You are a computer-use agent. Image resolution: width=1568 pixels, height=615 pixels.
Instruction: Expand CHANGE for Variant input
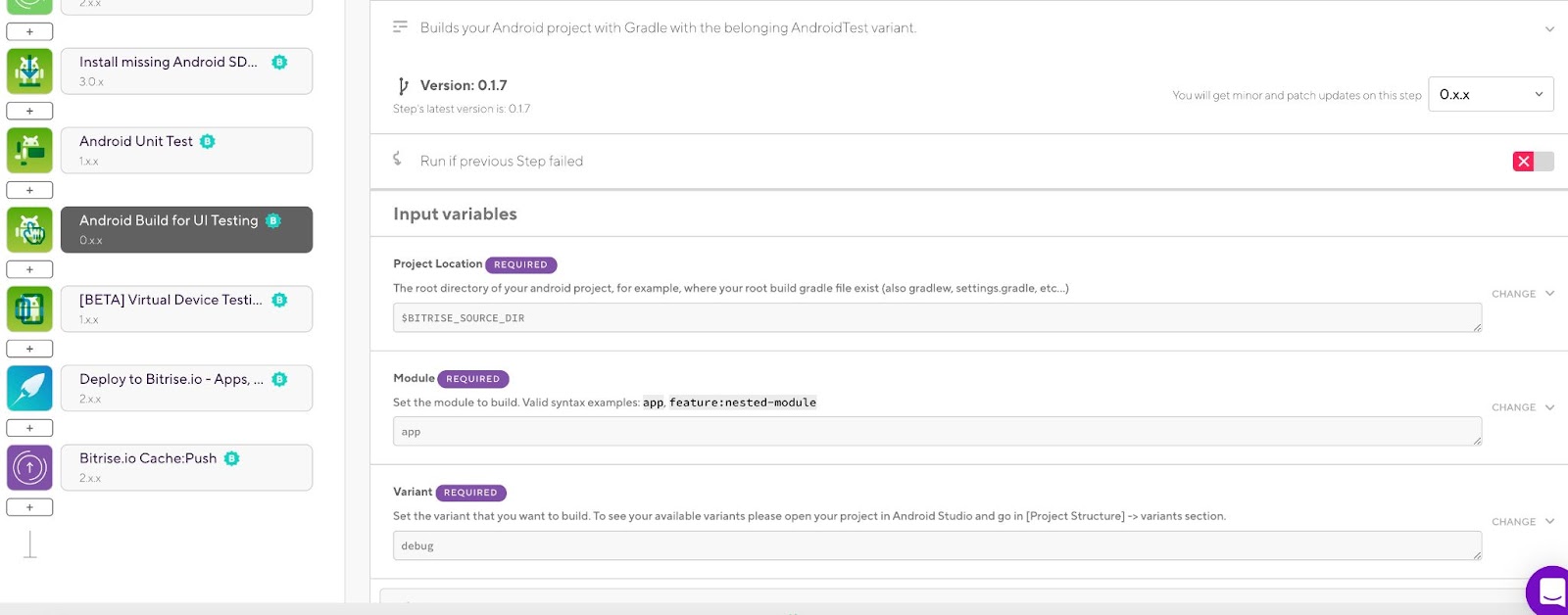1523,522
